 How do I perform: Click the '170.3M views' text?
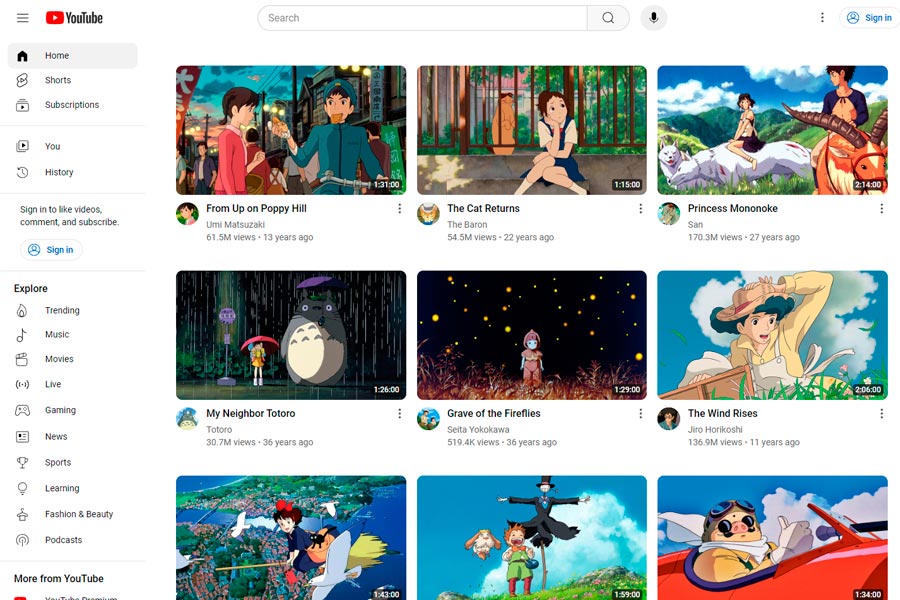(x=715, y=237)
